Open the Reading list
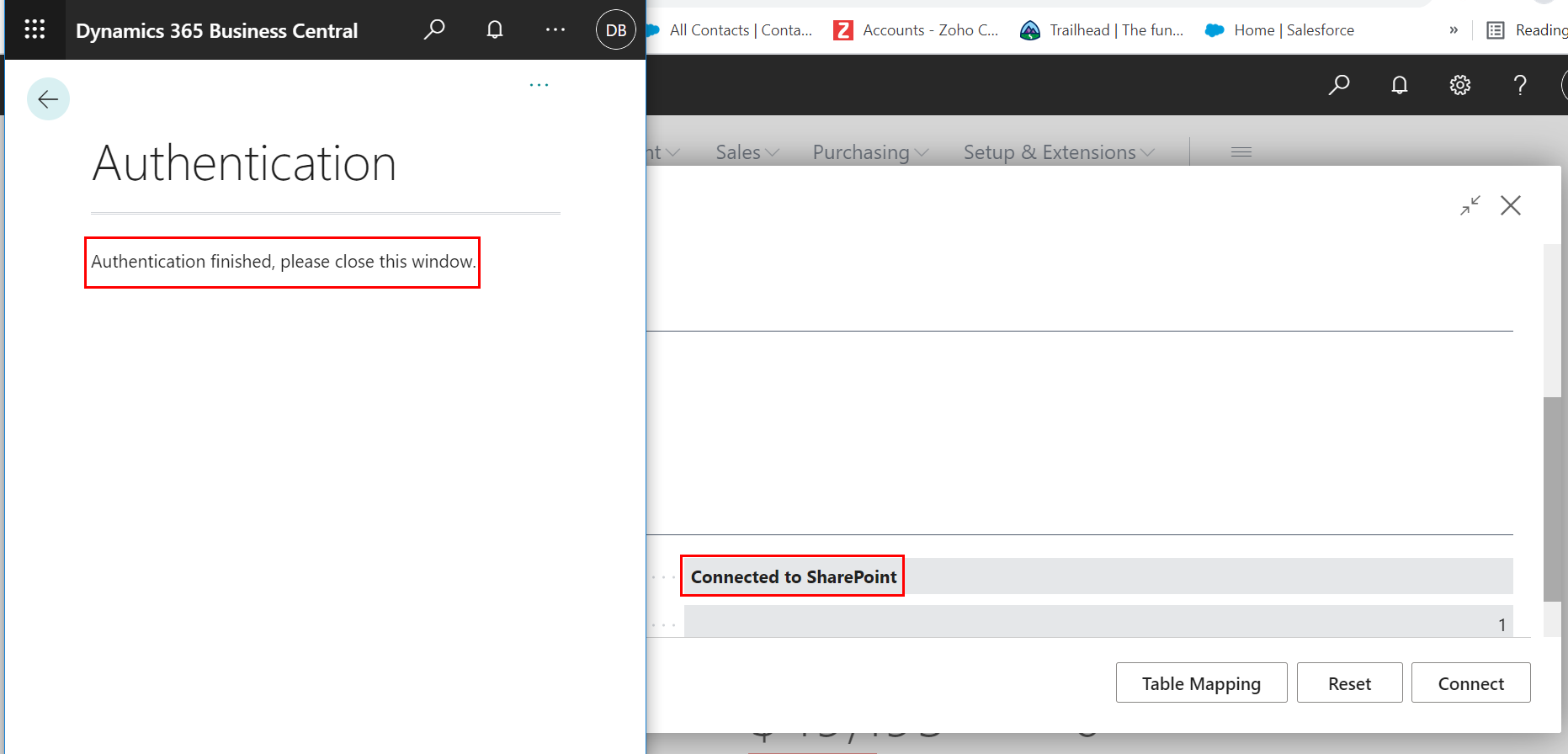This screenshot has height=754, width=1568. 1527,30
